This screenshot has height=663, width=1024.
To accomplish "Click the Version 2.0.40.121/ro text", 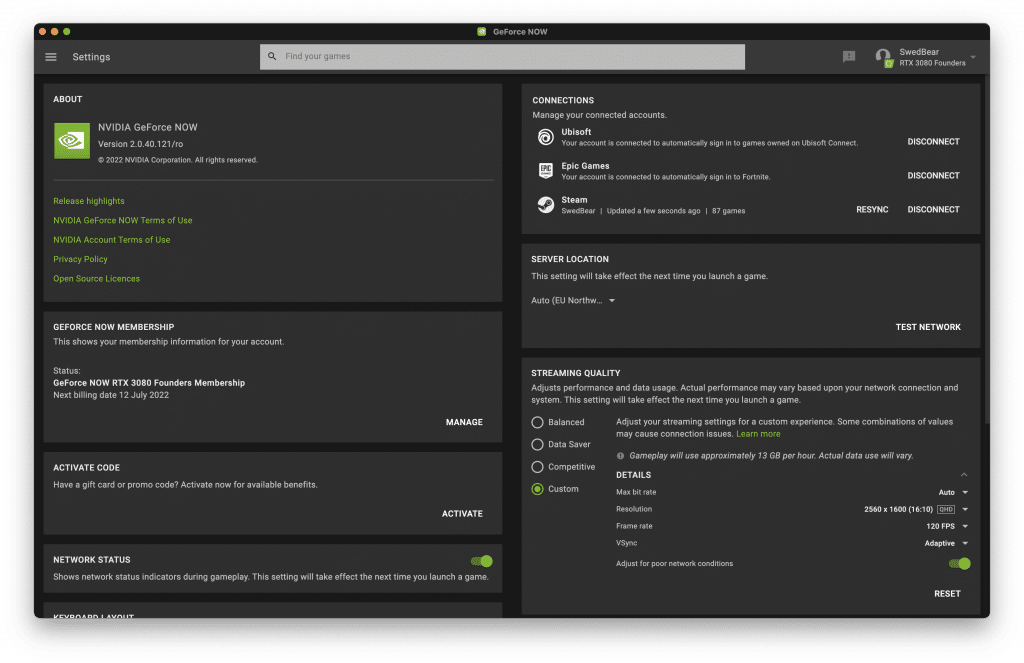I will coord(140,144).
